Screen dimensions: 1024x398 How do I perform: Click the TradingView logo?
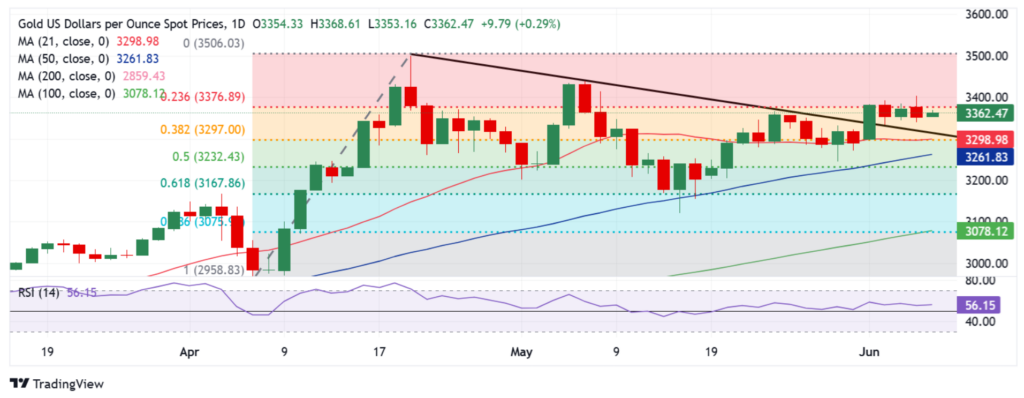pos(57,384)
